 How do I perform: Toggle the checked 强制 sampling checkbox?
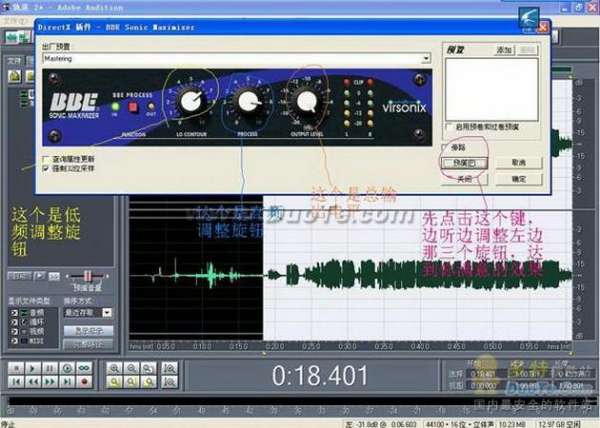click(x=47, y=168)
